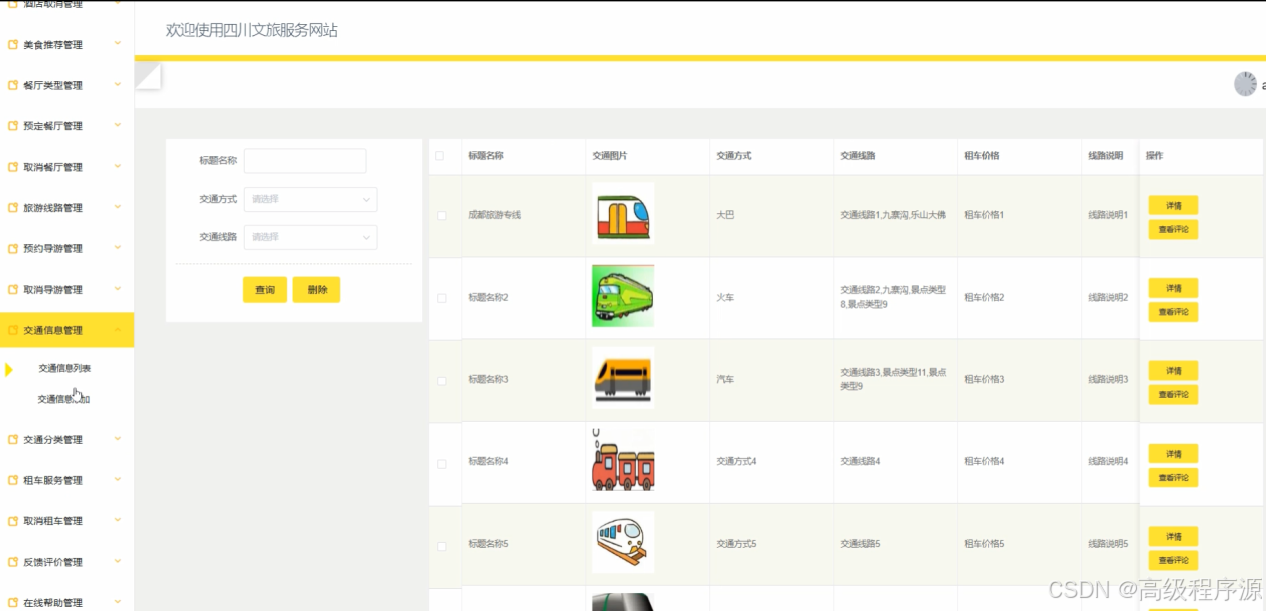Click the folder icon beside 取消导游管理

tap(13, 290)
